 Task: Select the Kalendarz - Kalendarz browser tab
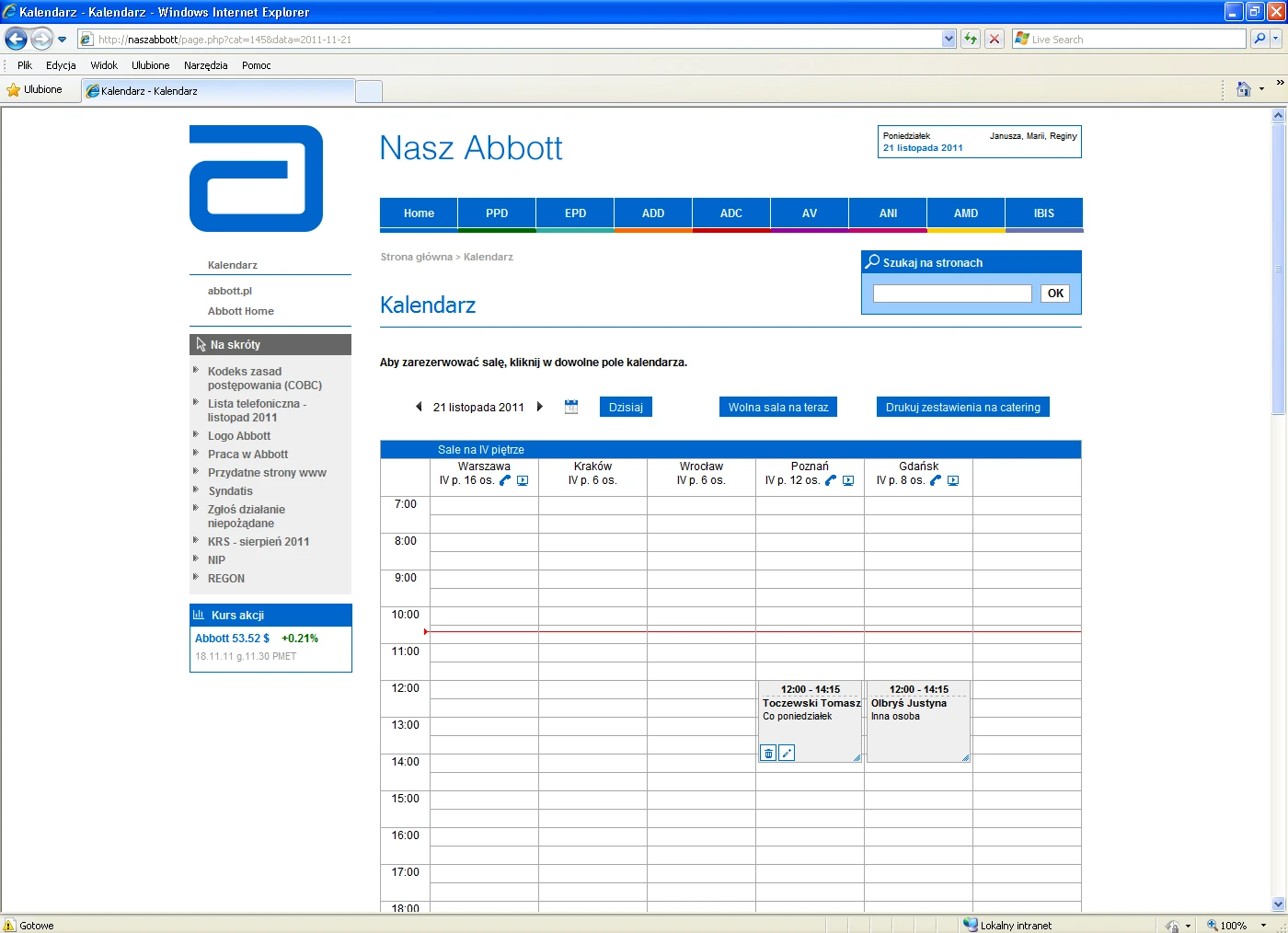tap(218, 91)
